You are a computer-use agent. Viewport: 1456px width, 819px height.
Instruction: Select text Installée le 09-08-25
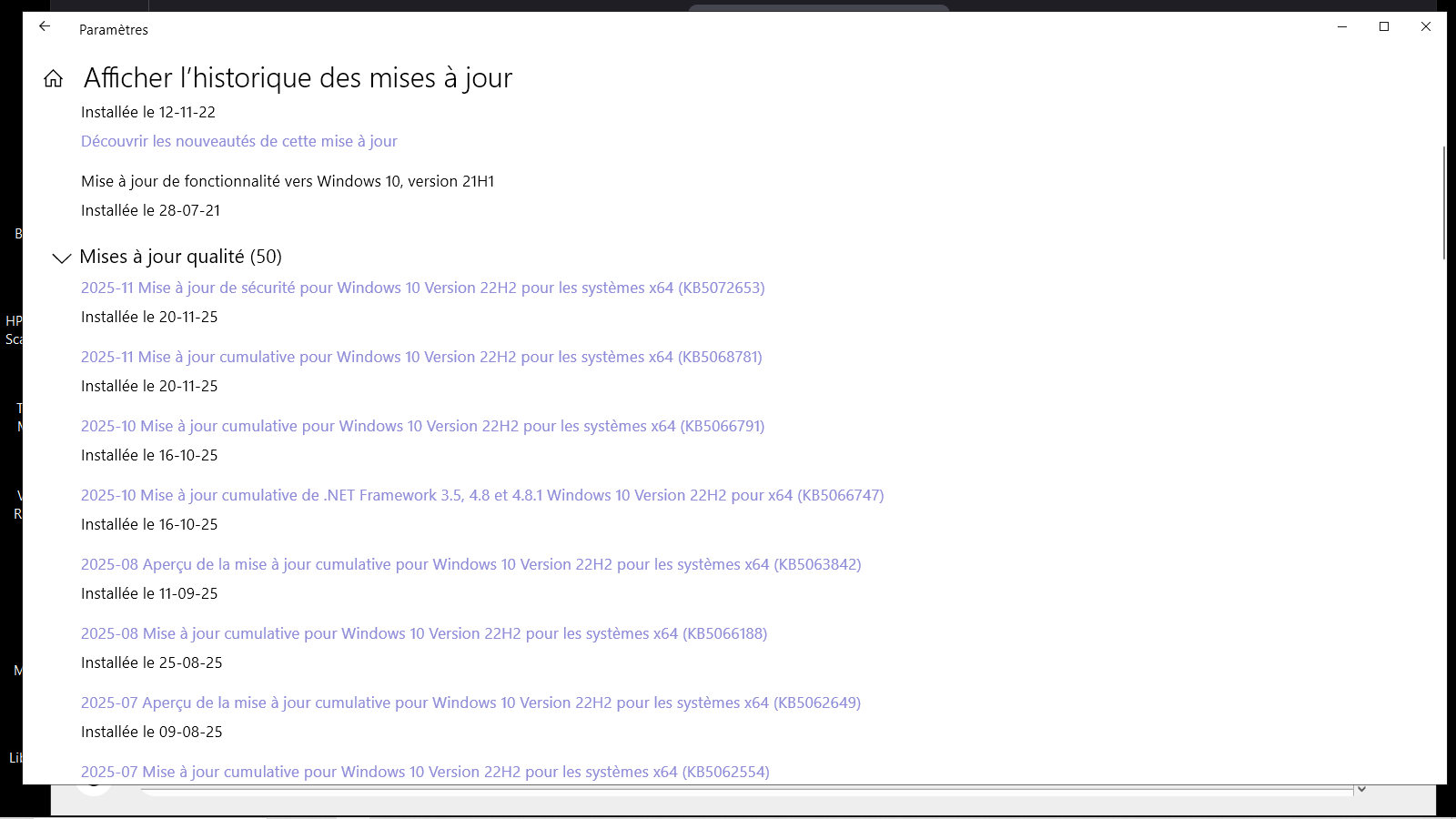coord(152,732)
